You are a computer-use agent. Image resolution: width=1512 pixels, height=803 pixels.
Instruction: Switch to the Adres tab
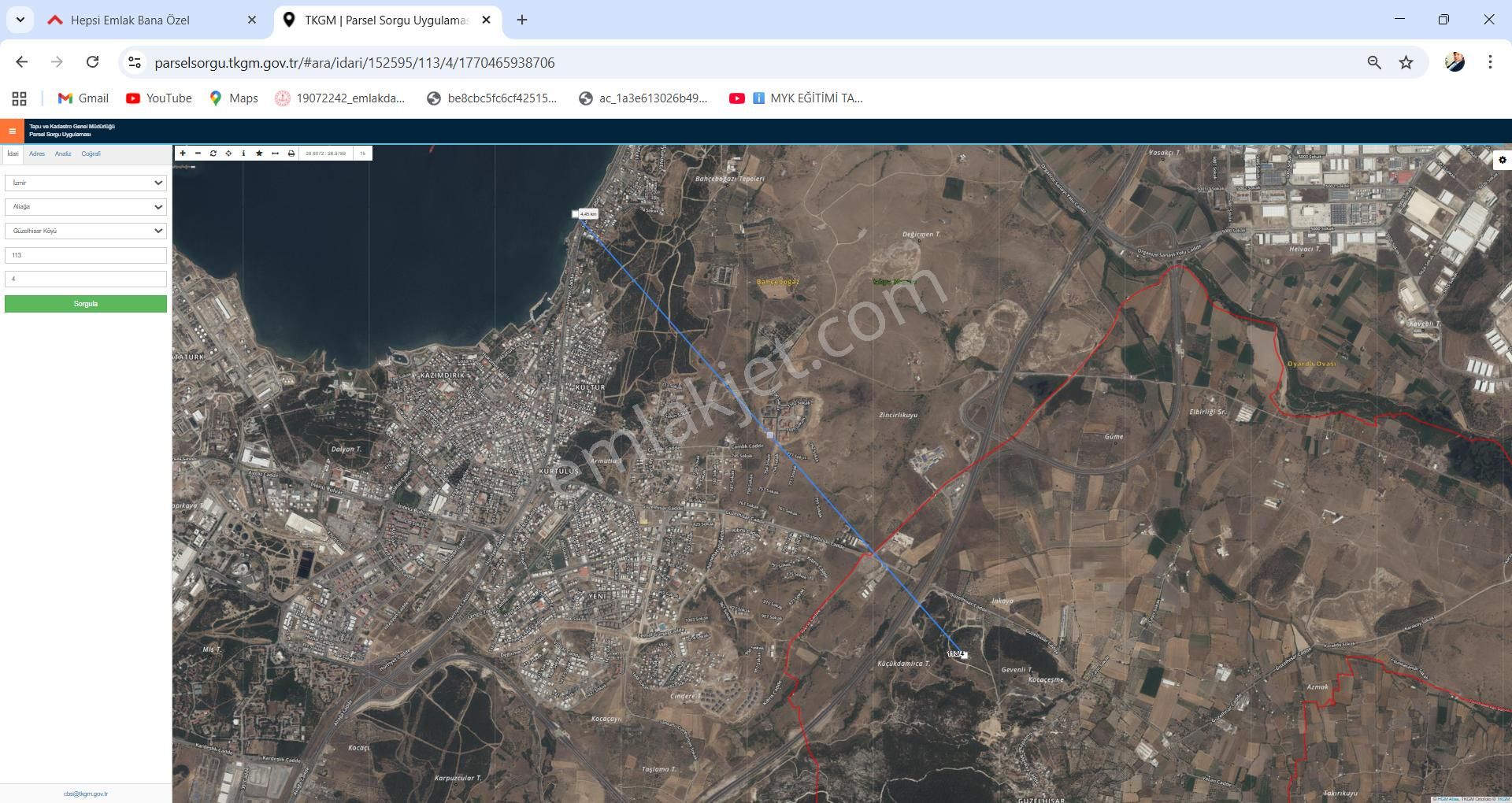[37, 154]
